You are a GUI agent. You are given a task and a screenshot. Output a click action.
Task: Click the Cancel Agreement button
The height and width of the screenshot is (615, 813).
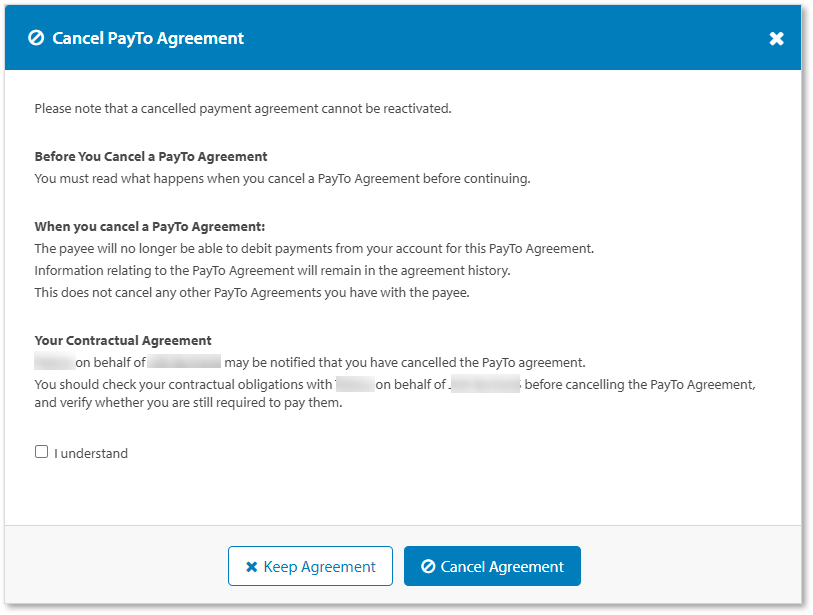pos(492,566)
